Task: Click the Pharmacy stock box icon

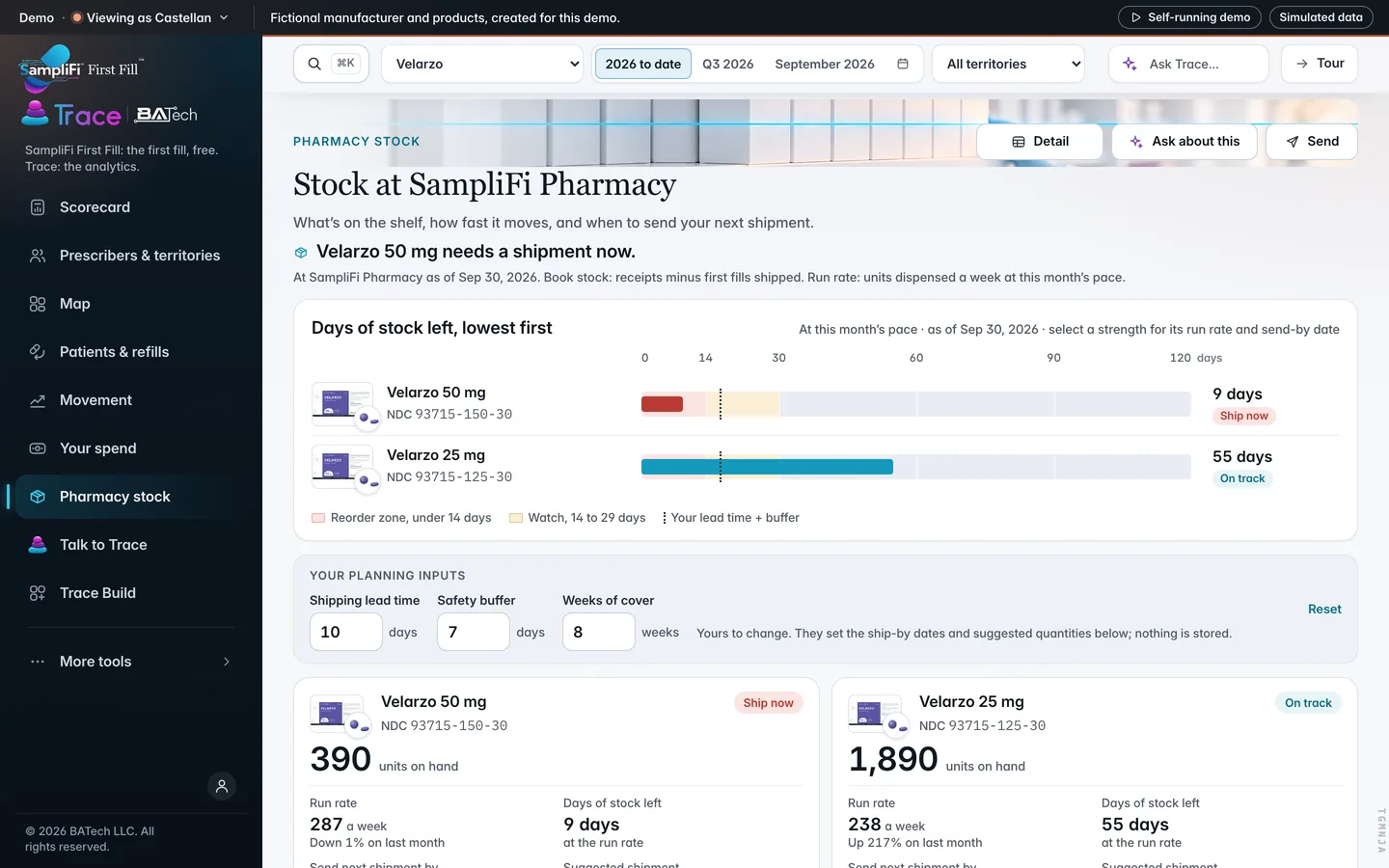Action: (38, 497)
